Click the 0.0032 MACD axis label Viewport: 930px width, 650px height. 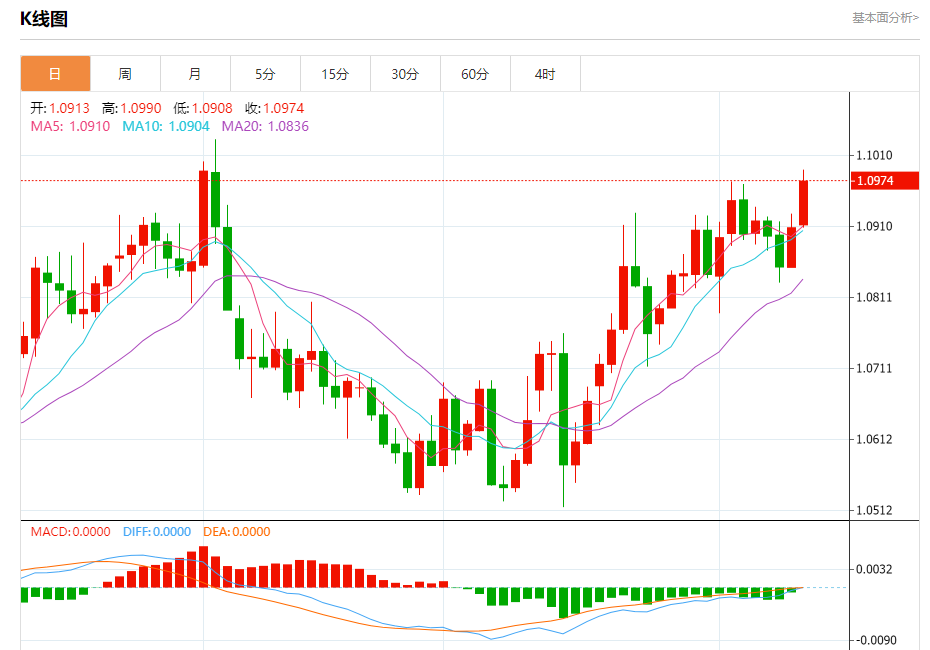[x=874, y=569]
